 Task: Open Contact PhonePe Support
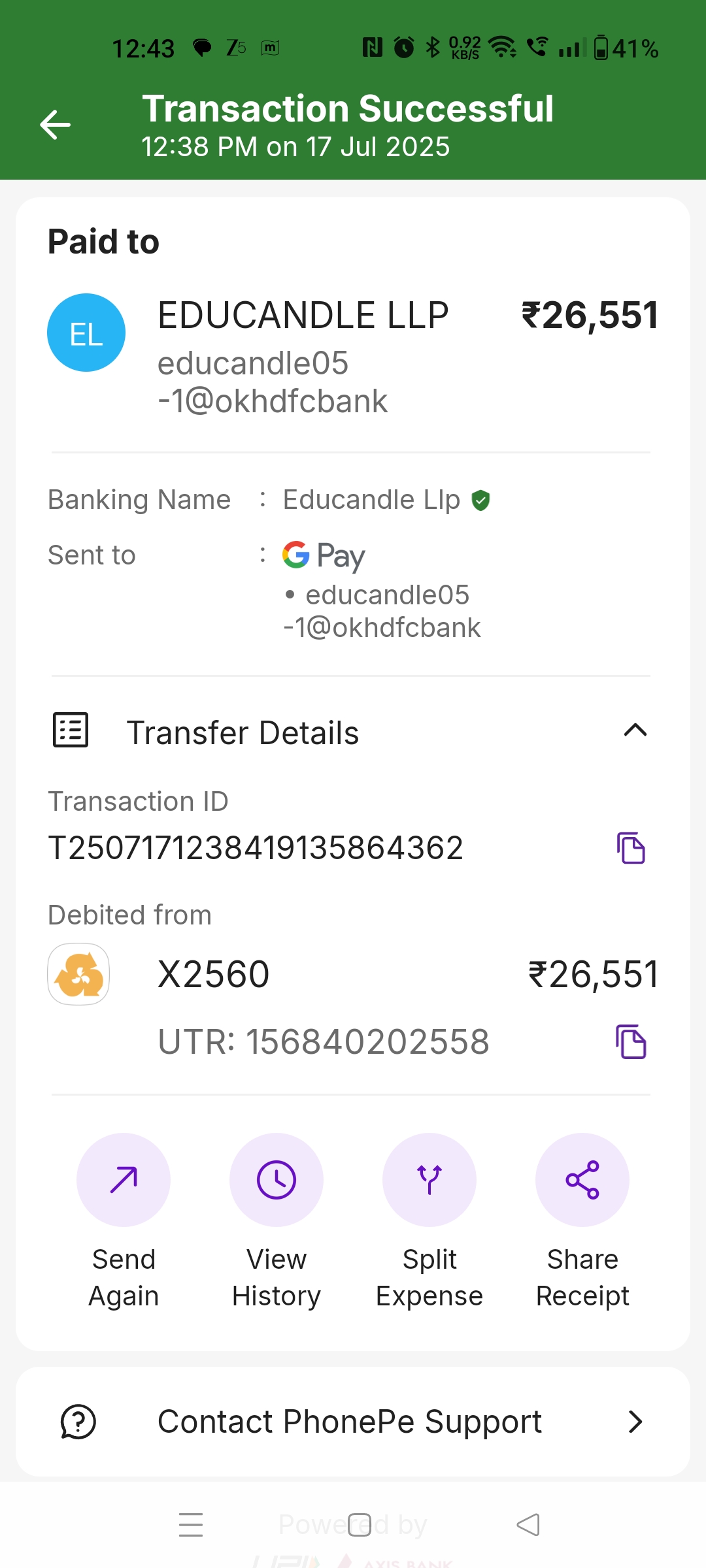(350, 1422)
